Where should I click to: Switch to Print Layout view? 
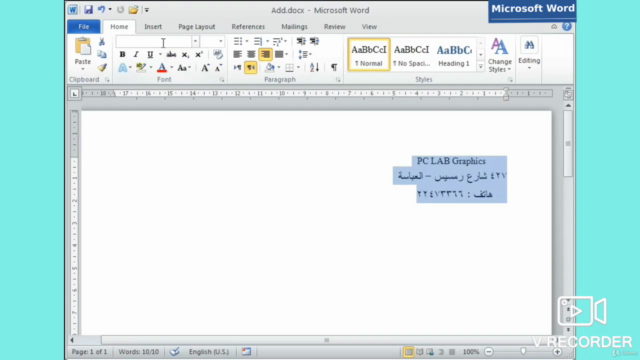click(x=408, y=352)
